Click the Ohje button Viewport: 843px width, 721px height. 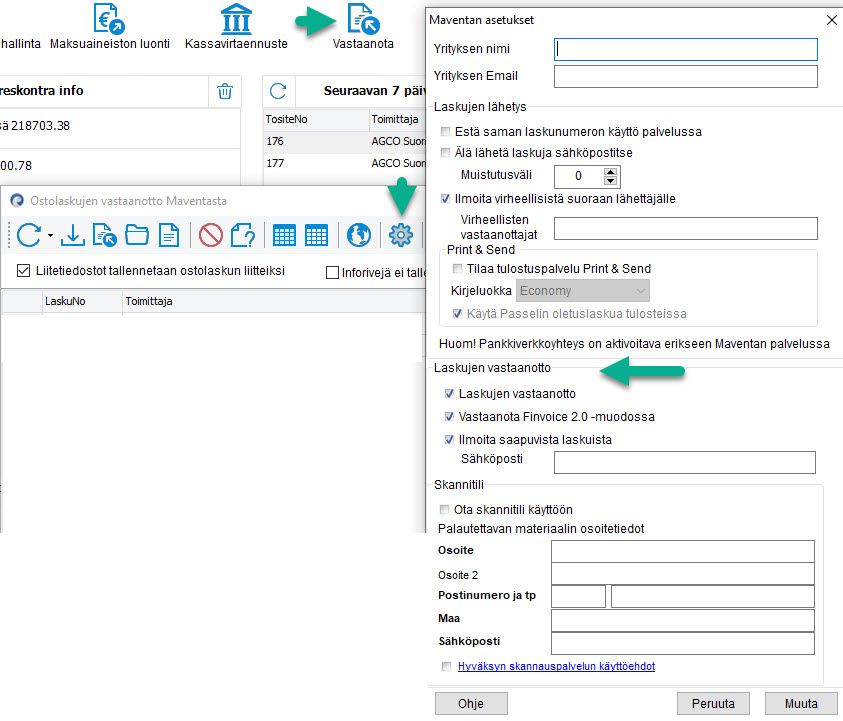pyautogui.click(x=471, y=703)
